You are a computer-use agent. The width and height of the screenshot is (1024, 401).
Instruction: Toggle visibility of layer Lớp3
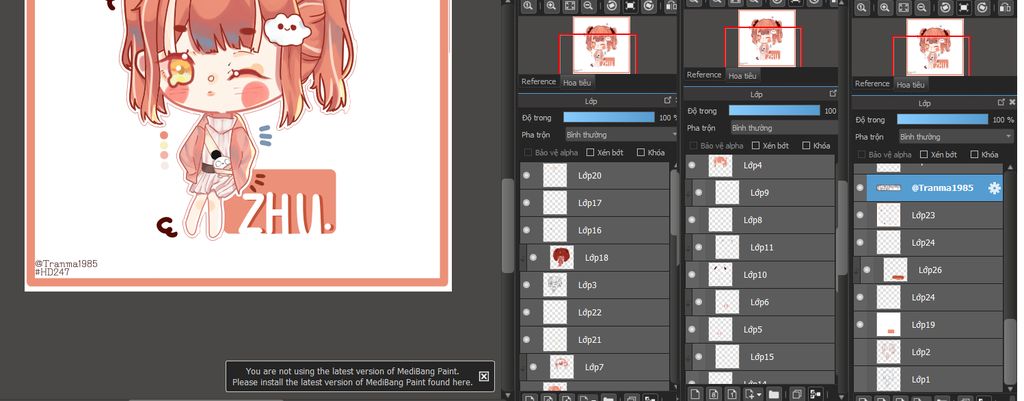click(x=526, y=285)
